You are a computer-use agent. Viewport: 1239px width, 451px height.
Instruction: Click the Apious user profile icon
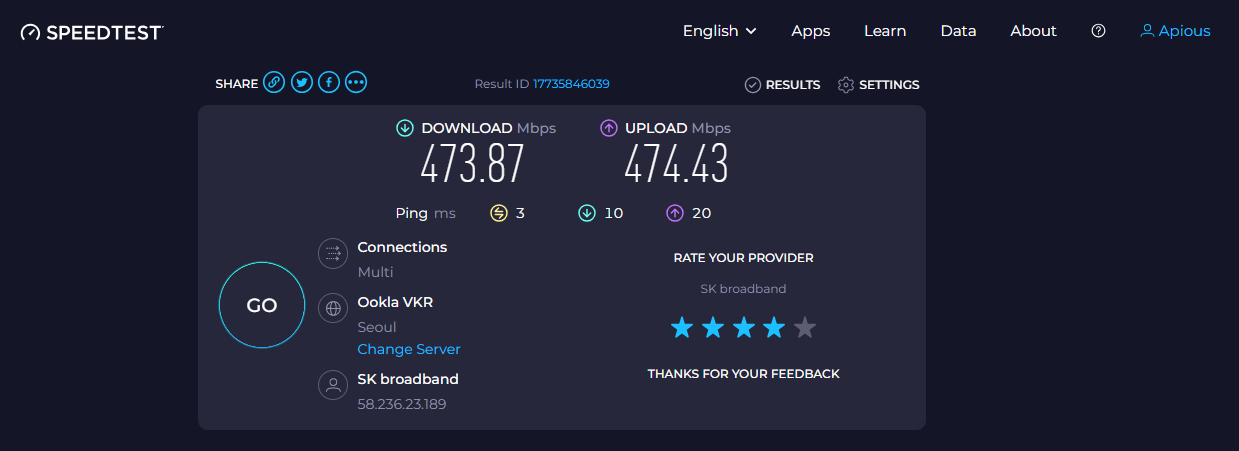click(x=1147, y=31)
